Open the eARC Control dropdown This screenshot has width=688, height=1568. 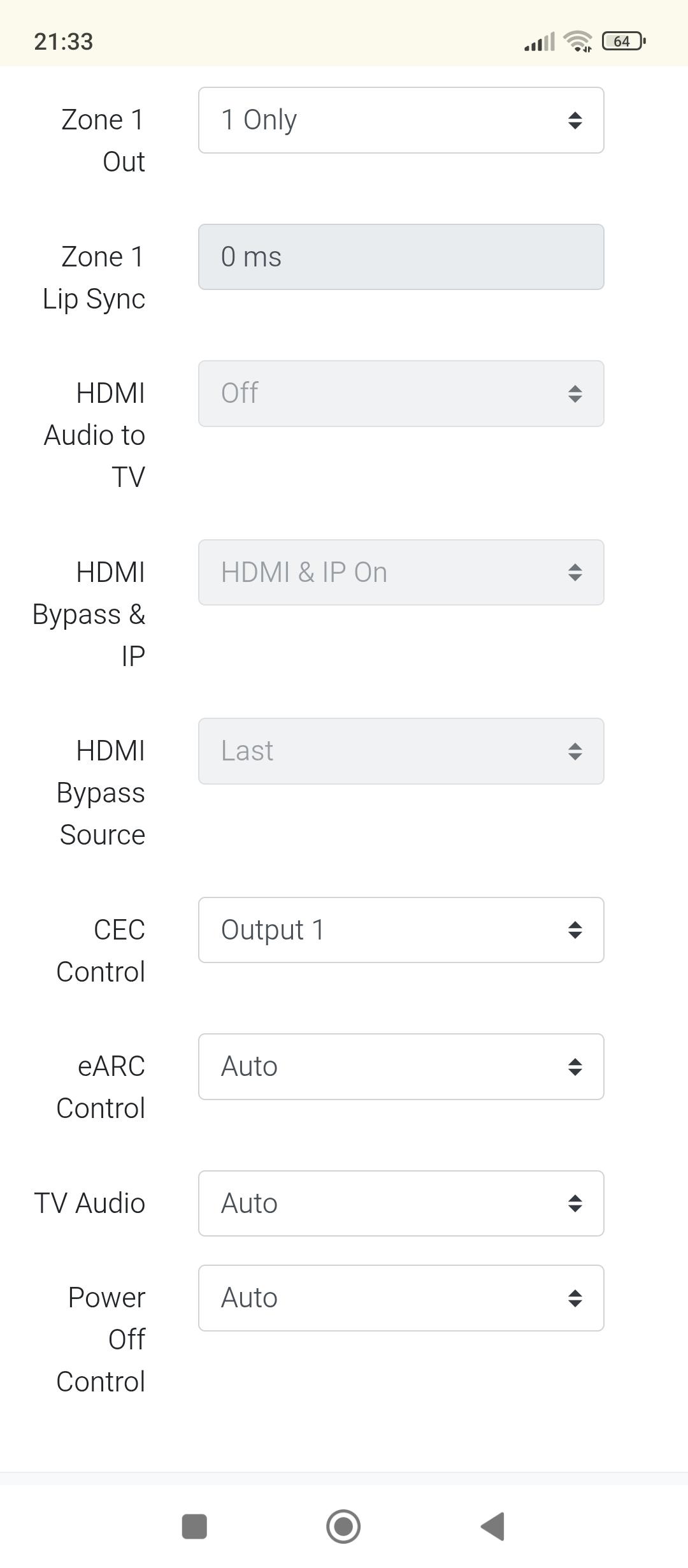click(401, 1067)
